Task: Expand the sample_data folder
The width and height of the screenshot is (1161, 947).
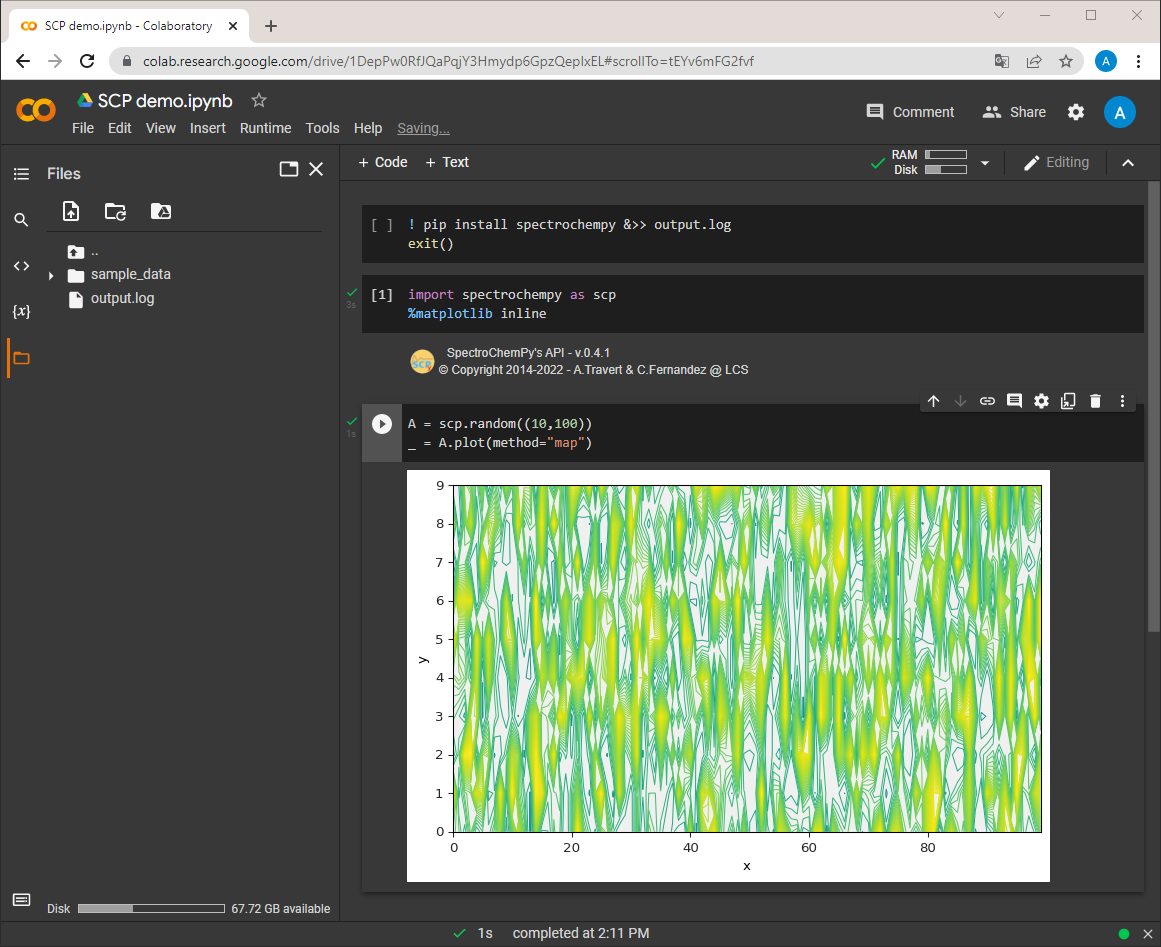Action: click(51, 275)
